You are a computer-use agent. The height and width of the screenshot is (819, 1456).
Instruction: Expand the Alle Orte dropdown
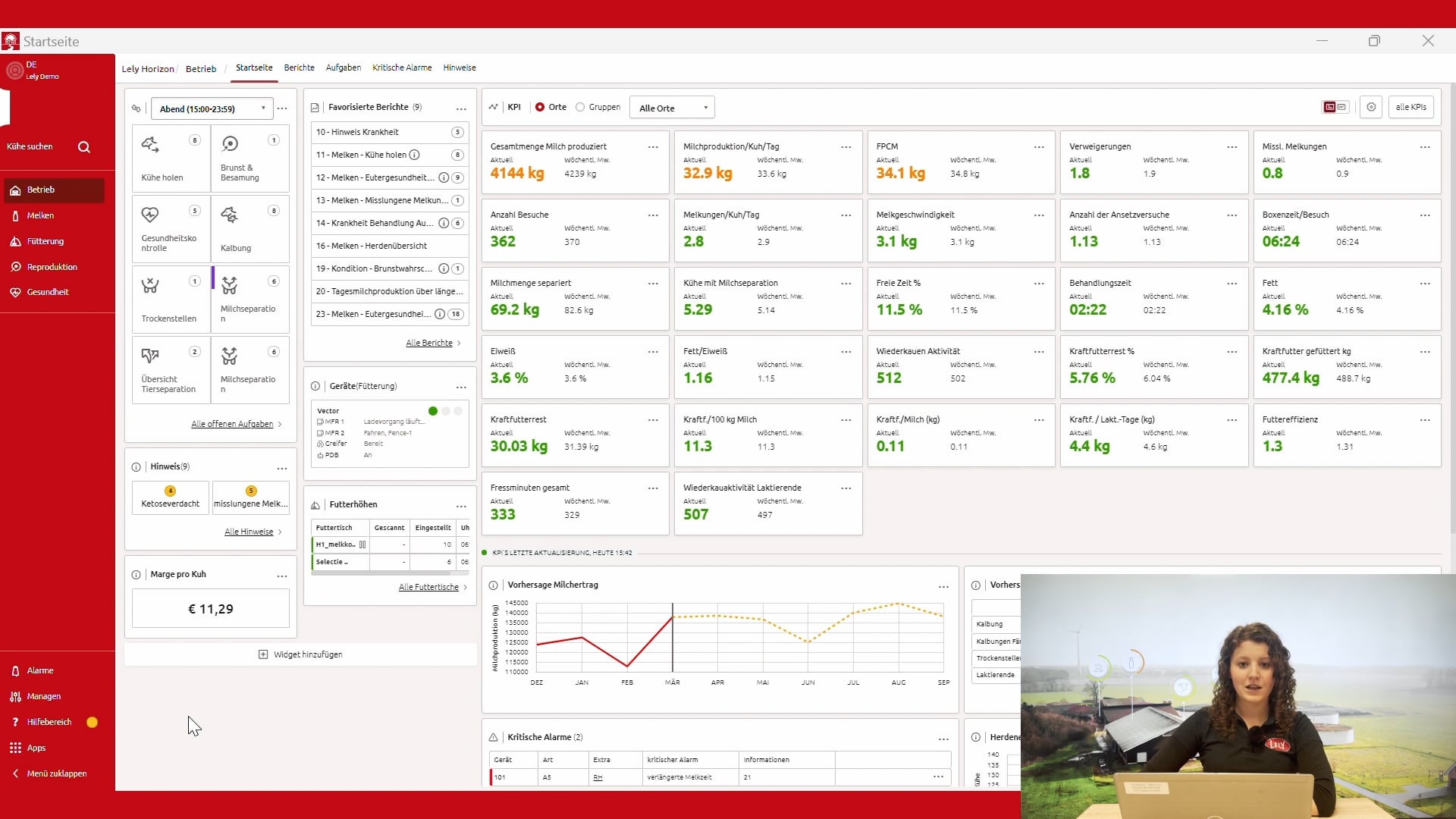[673, 108]
